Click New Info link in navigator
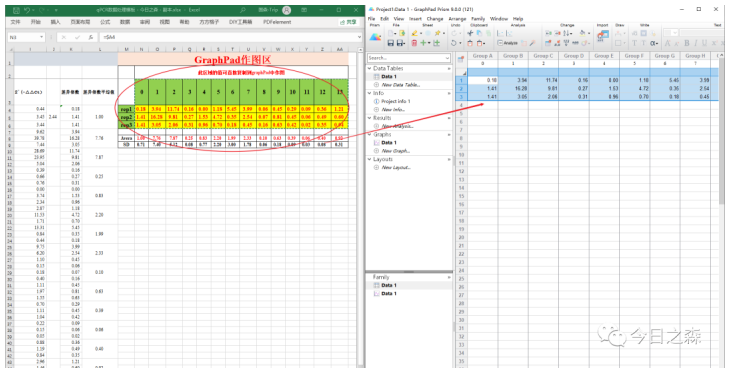The width and height of the screenshot is (739, 384). 393,109
